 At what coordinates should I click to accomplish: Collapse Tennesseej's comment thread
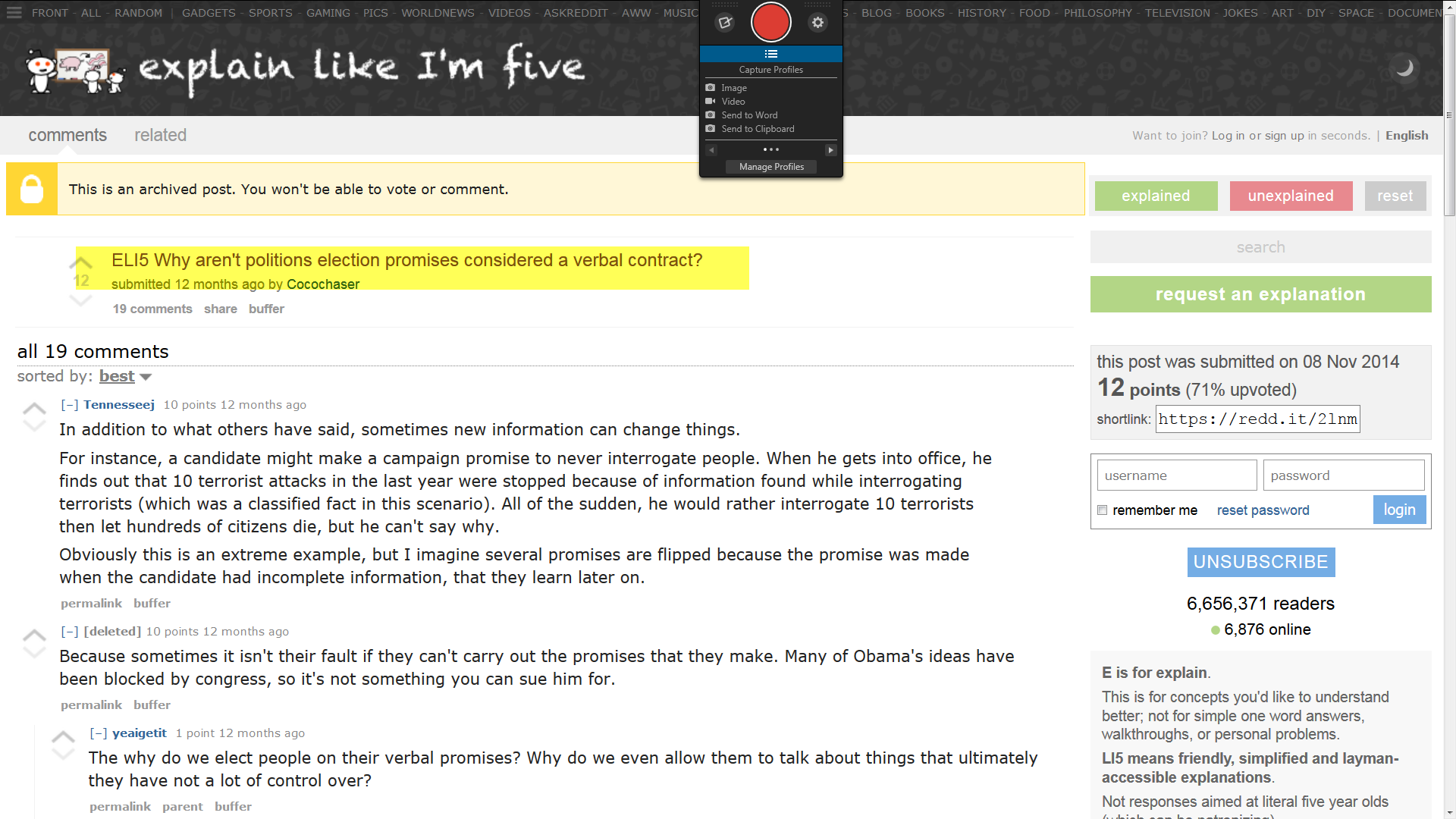pos(69,405)
